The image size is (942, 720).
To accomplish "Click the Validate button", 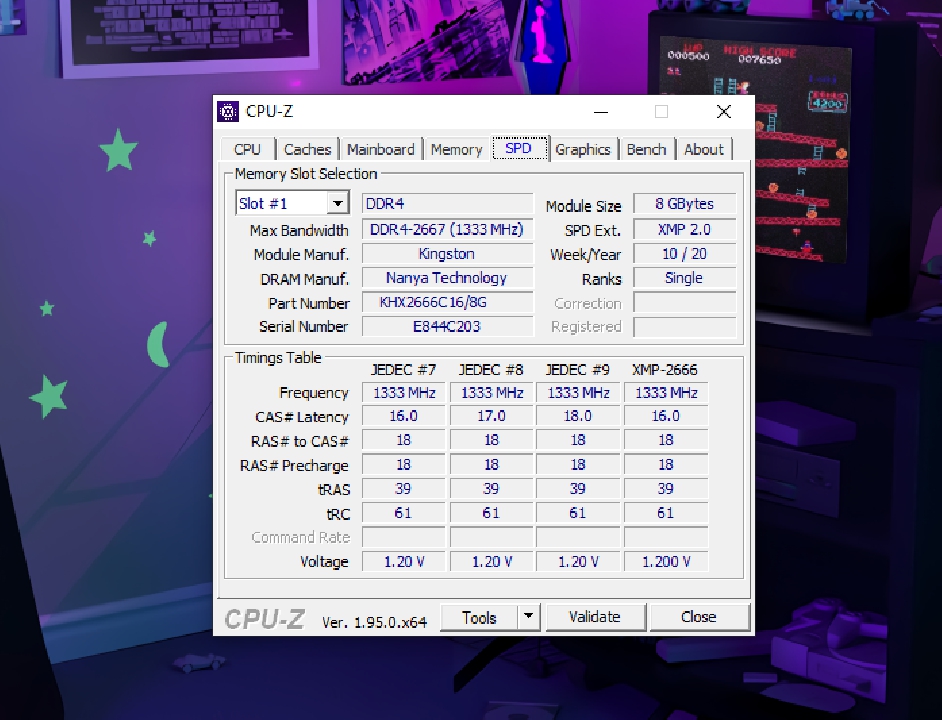I will click(x=595, y=617).
